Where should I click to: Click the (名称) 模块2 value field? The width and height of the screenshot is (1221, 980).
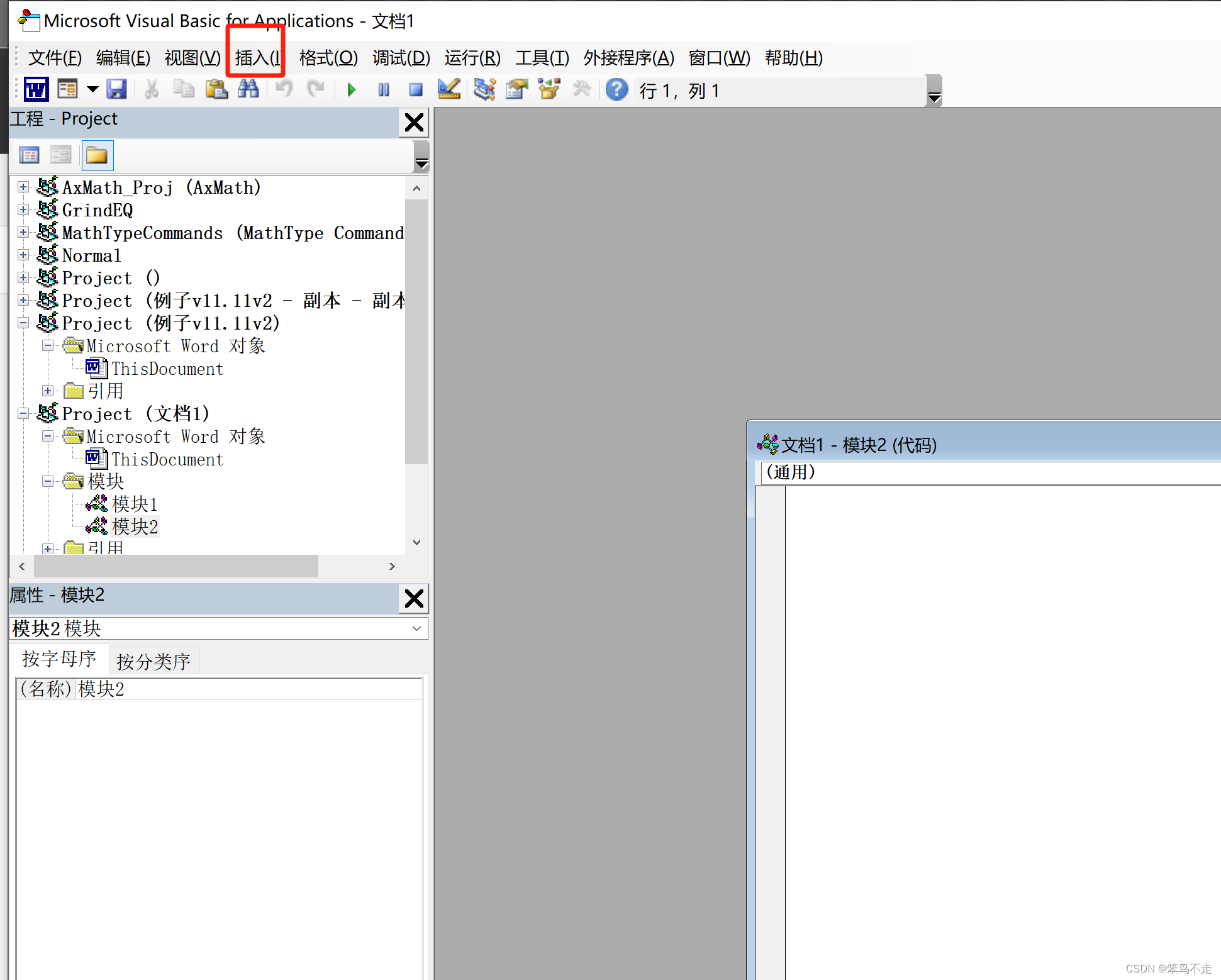pyautogui.click(x=249, y=689)
